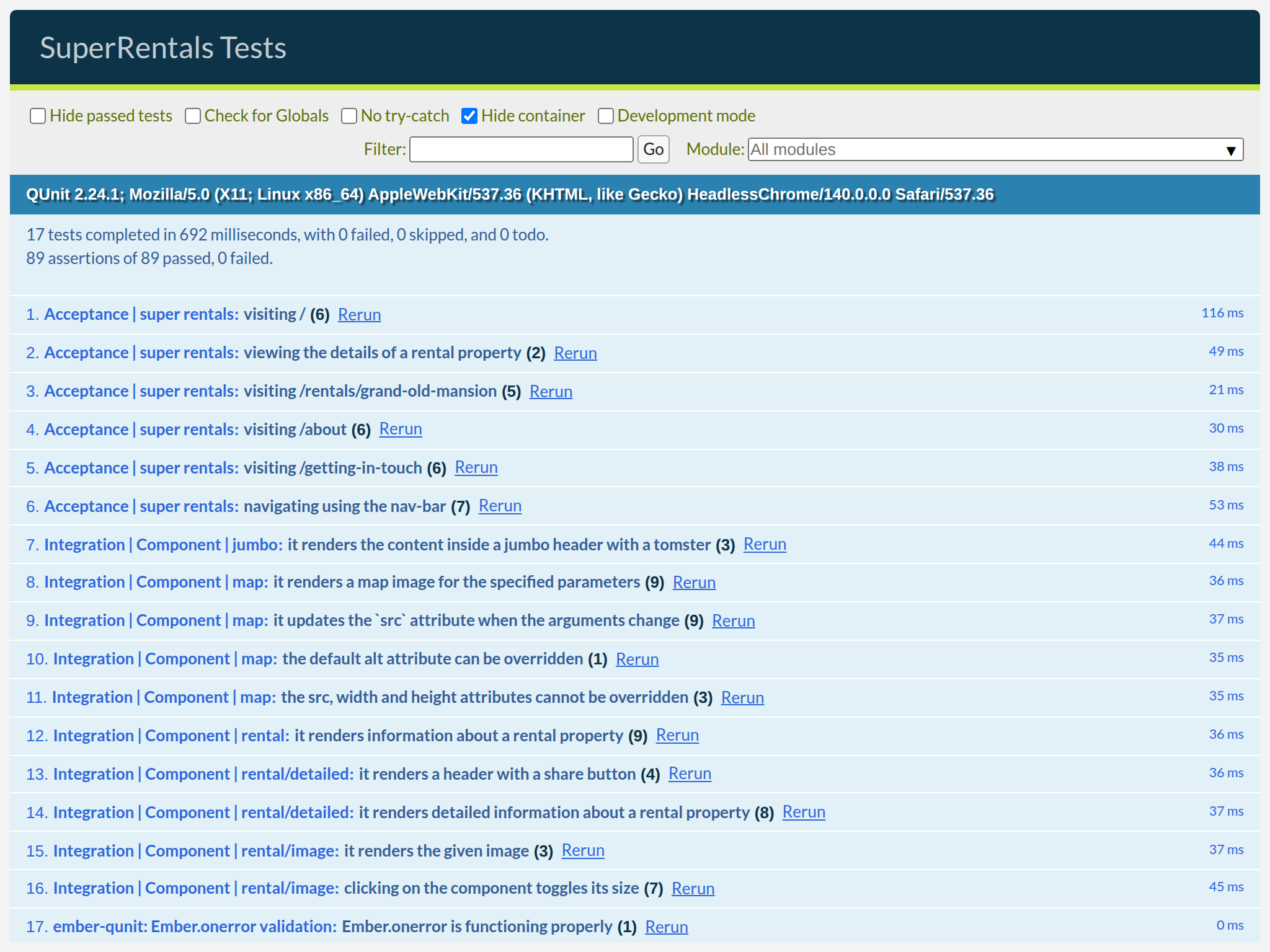Image resolution: width=1270 pixels, height=952 pixels.
Task: Open the All modules dropdown
Action: click(992, 149)
